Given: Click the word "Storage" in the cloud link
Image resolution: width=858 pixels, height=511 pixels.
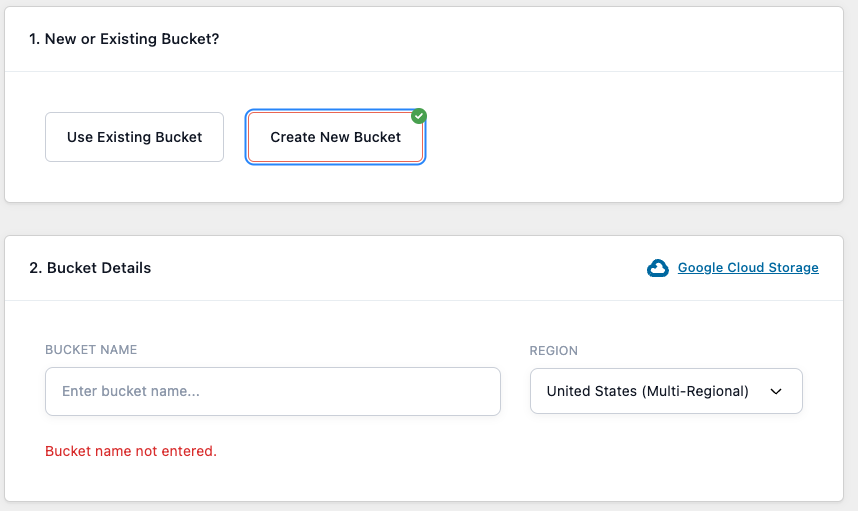Looking at the screenshot, I should (794, 268).
